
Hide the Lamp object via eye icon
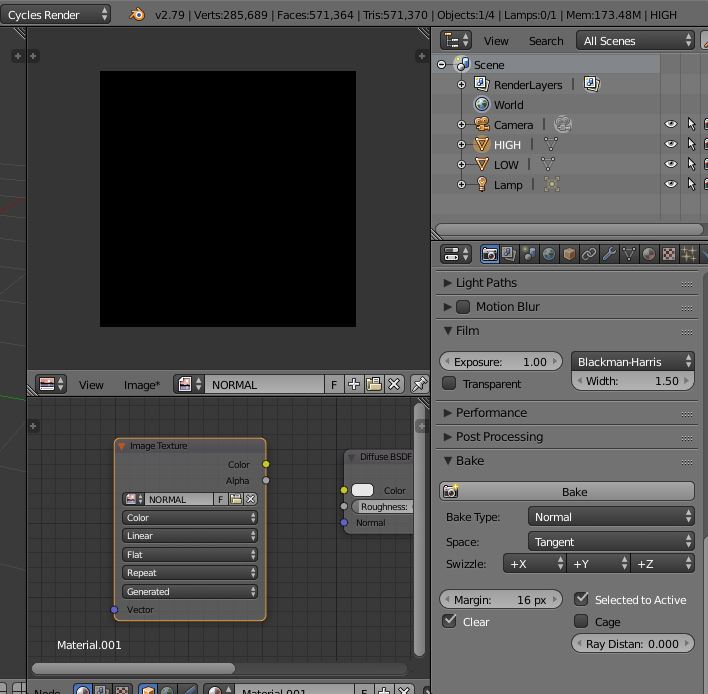[671, 184]
